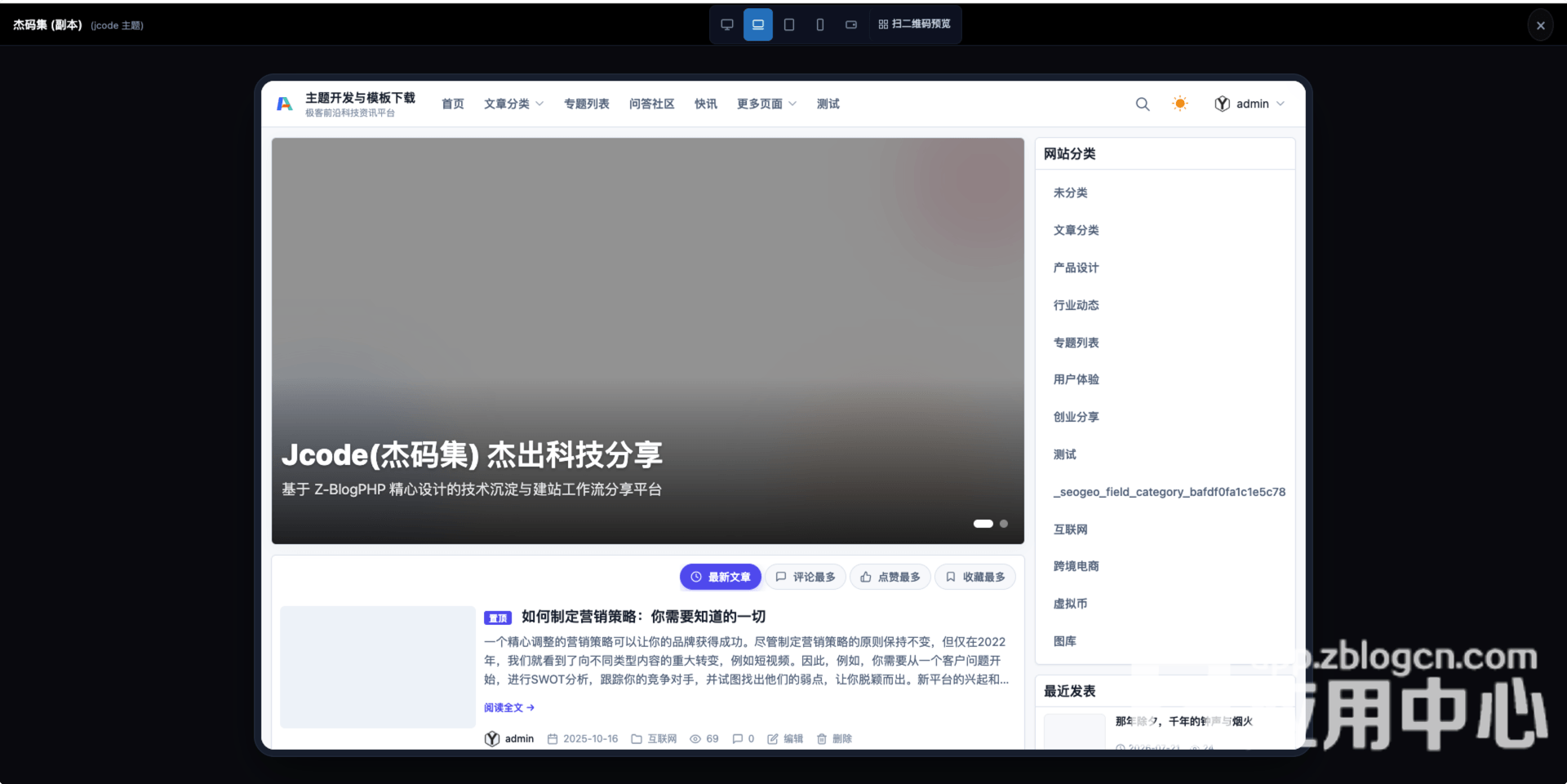The height and width of the screenshot is (784, 1567).
Task: Click the 删除 trash icon
Action: coord(822,739)
